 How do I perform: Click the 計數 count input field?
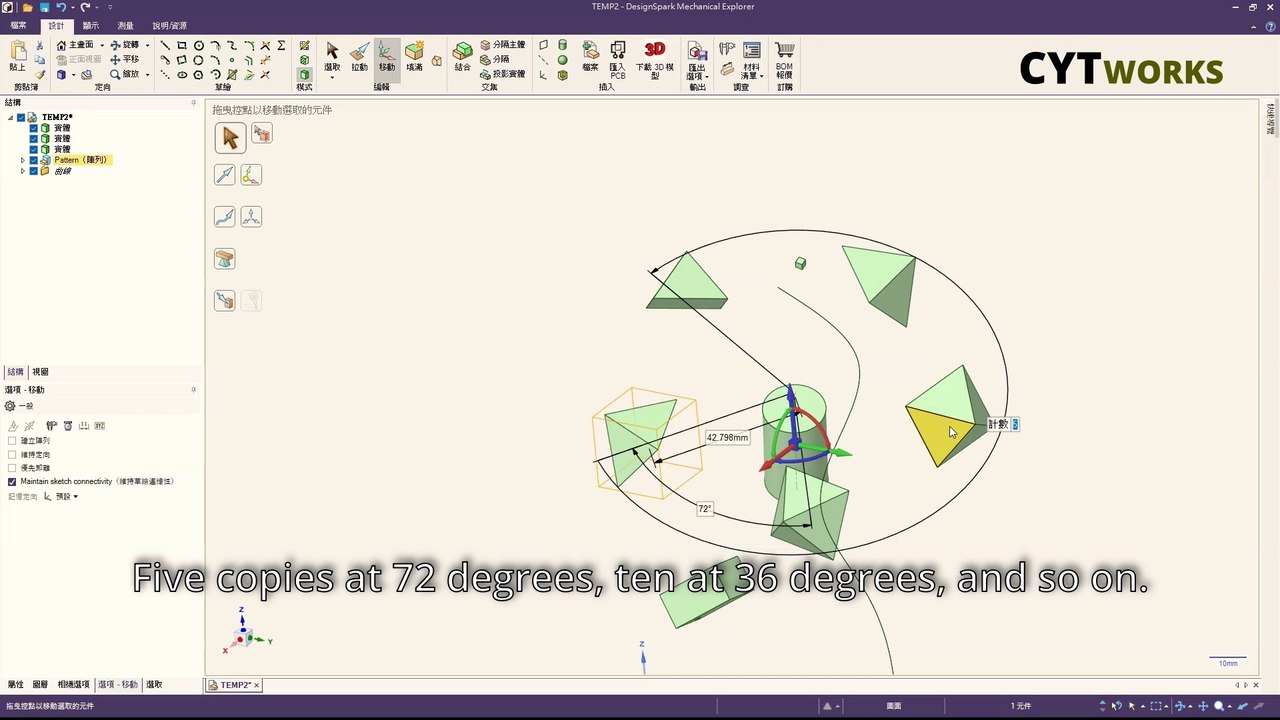click(x=1015, y=424)
